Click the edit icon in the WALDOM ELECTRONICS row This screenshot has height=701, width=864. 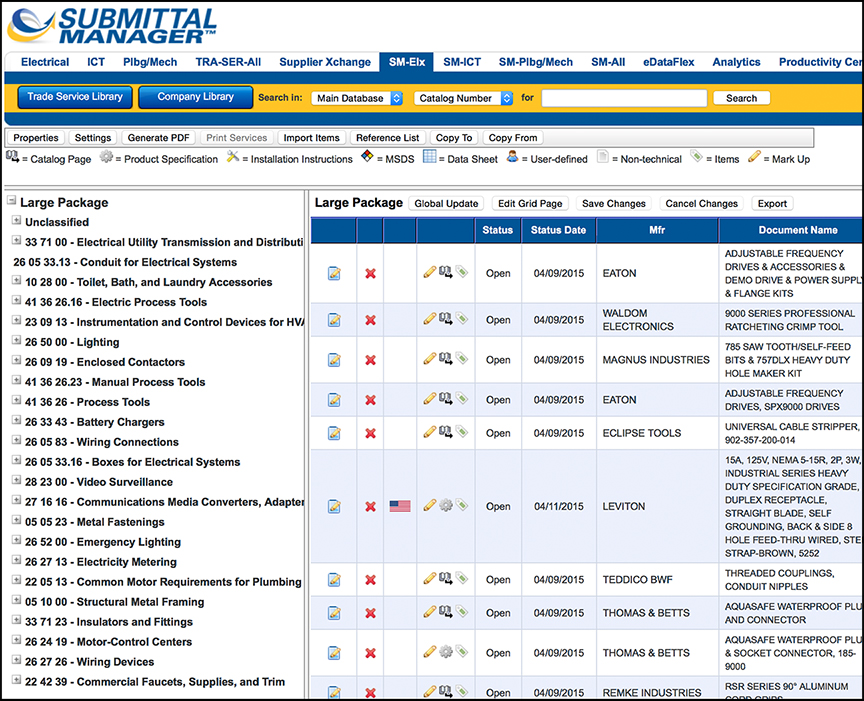[x=334, y=320]
